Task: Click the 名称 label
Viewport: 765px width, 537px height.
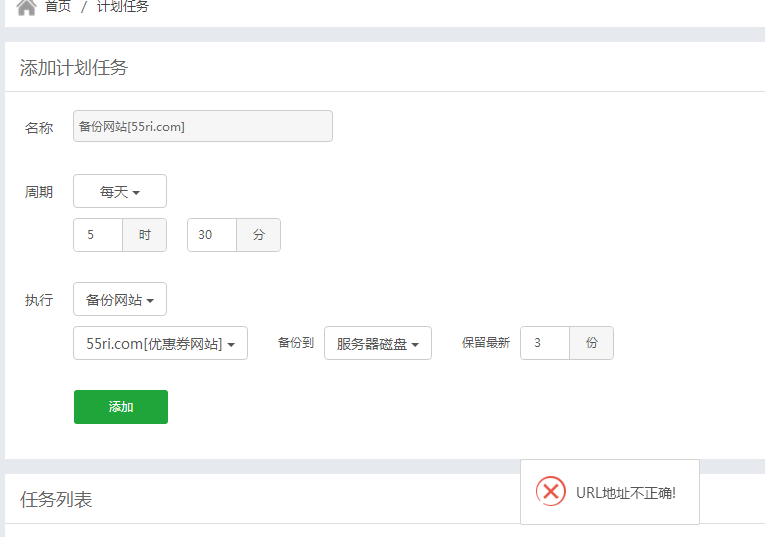Action: coord(39,128)
